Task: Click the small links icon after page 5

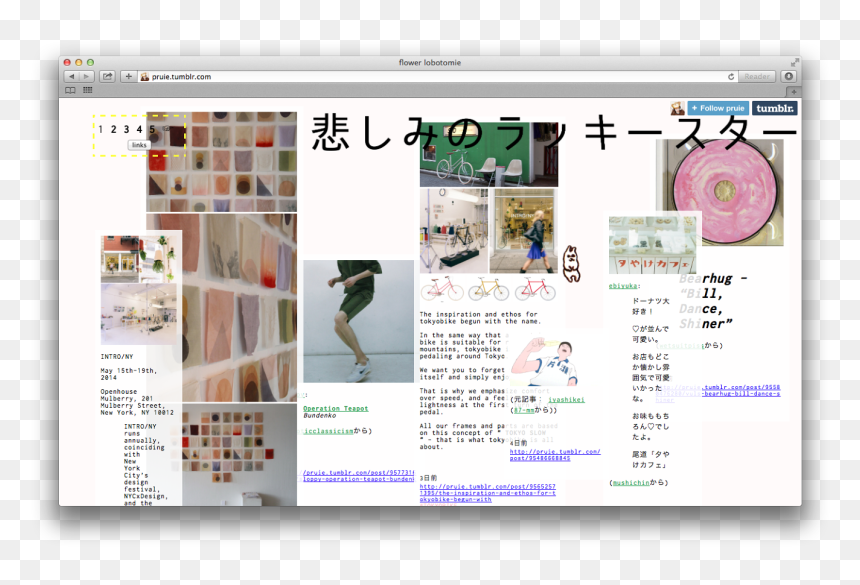Action: pyautogui.click(x=166, y=129)
